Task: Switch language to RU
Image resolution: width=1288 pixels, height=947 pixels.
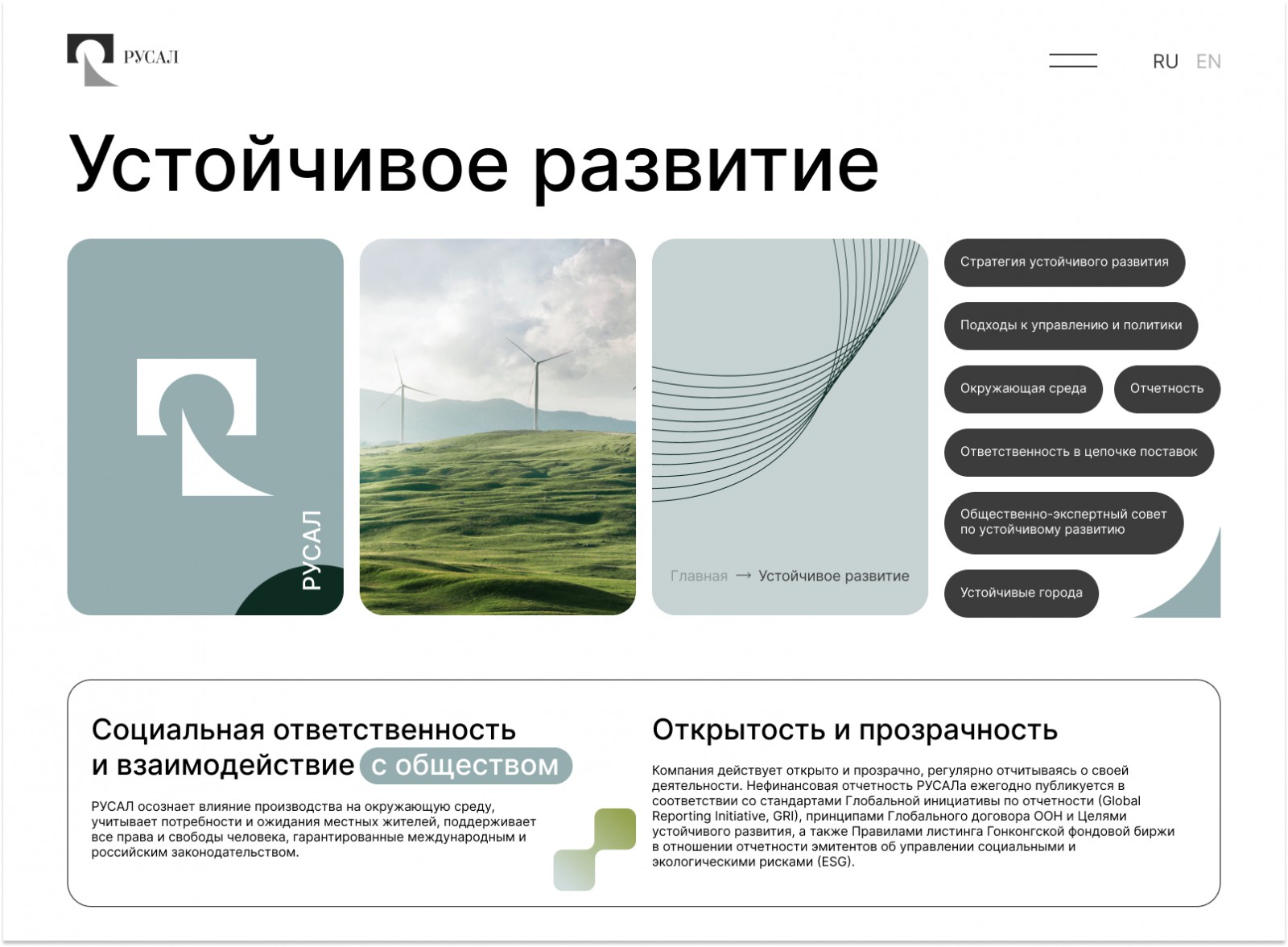Action: pos(1165,61)
